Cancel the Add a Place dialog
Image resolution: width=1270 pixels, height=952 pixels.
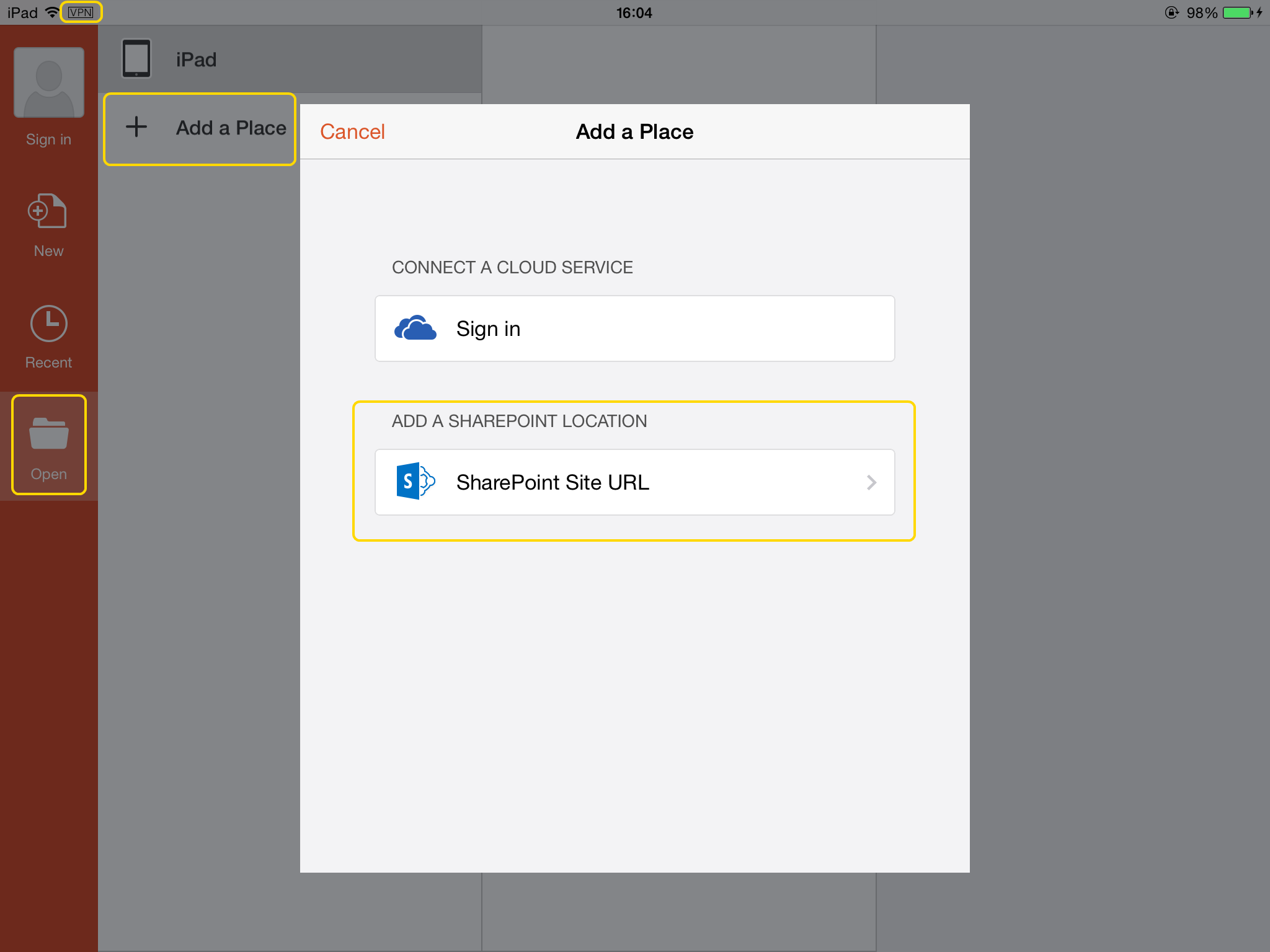tap(352, 131)
